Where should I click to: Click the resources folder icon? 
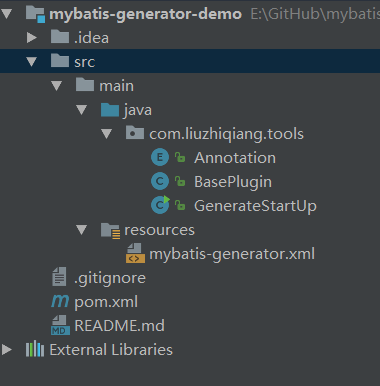(x=110, y=231)
